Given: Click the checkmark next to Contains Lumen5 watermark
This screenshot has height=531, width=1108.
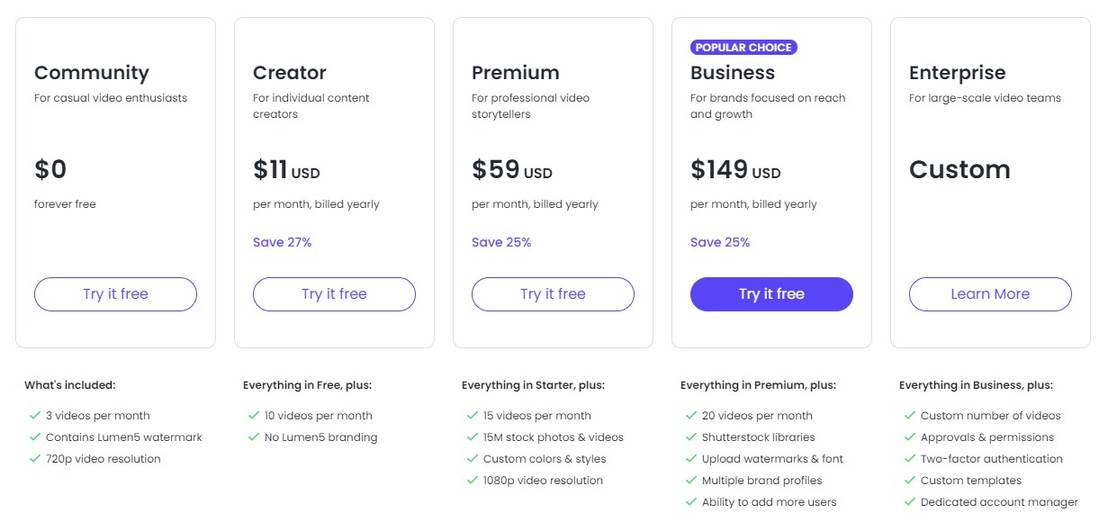Looking at the screenshot, I should click(x=35, y=438).
